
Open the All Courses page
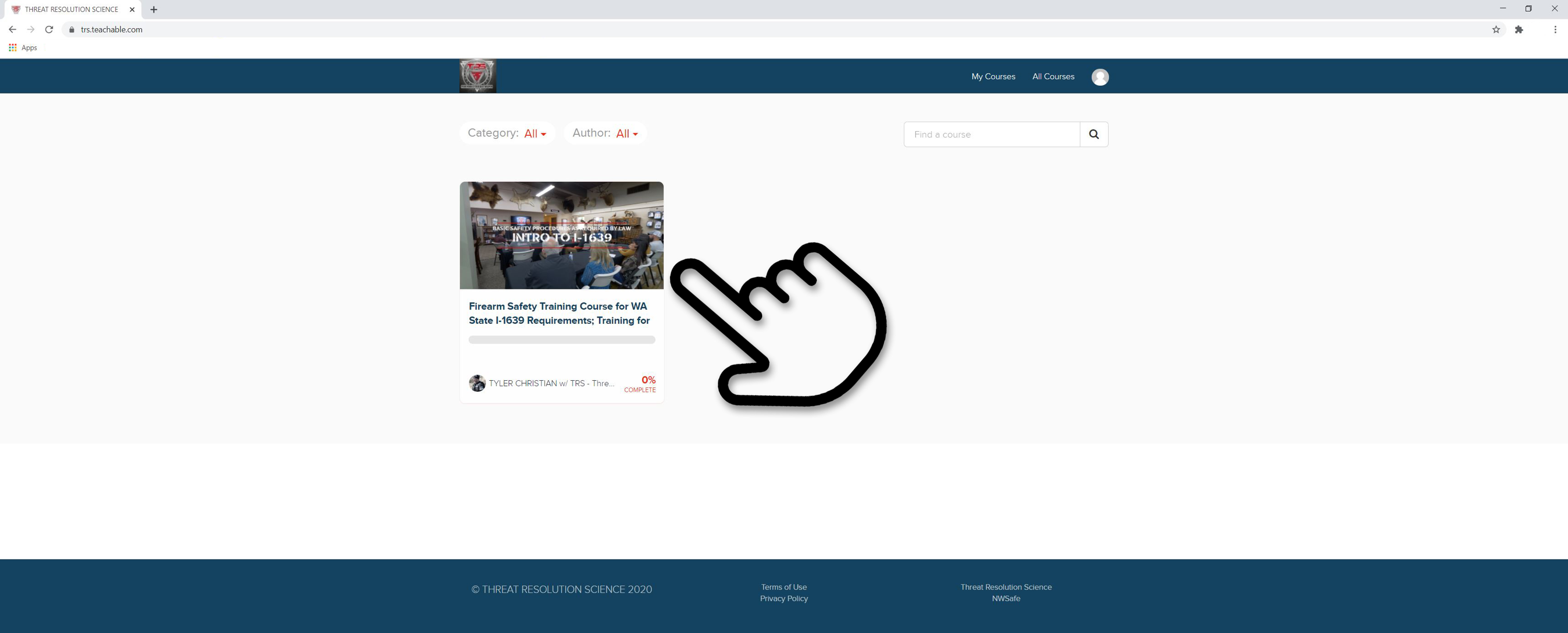pyautogui.click(x=1053, y=77)
